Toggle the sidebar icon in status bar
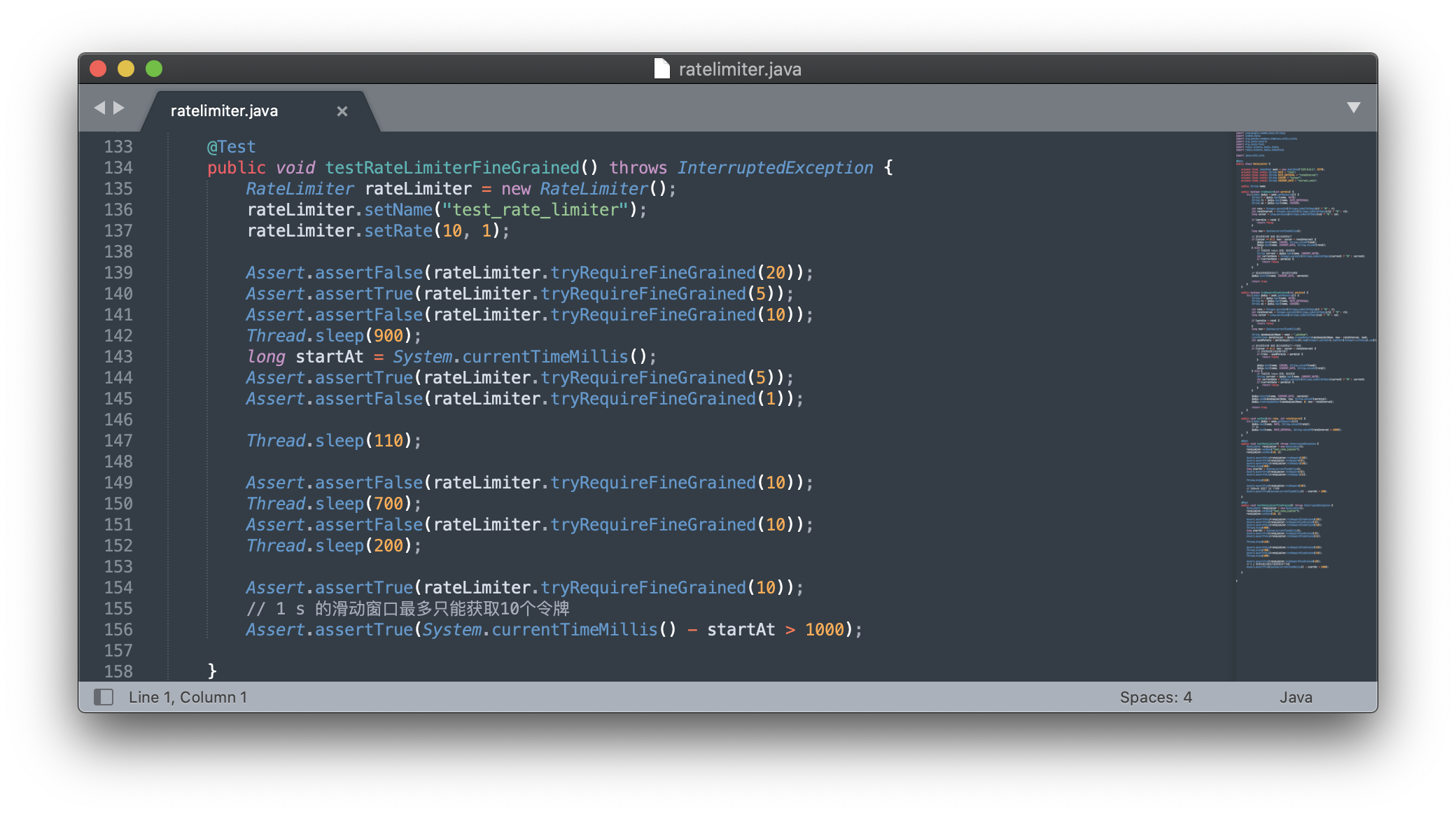This screenshot has width=1456, height=816. pyautogui.click(x=104, y=697)
